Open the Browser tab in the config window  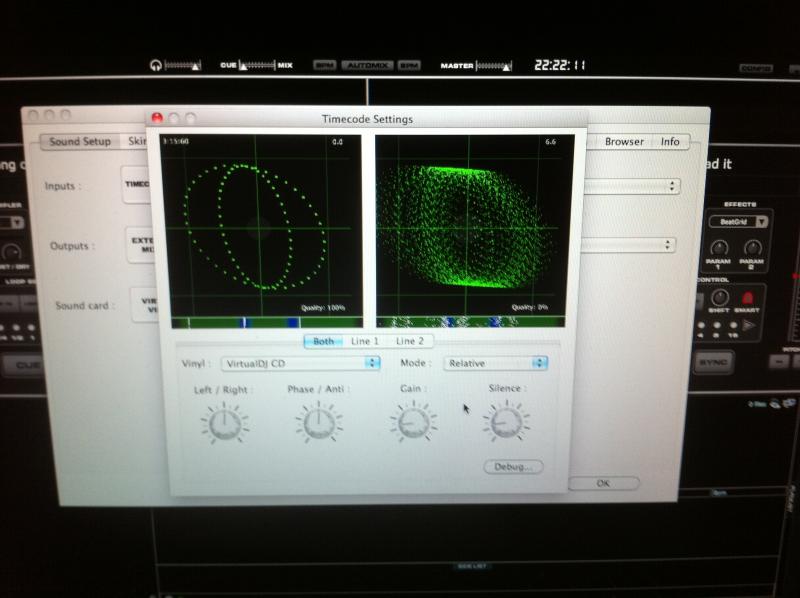point(624,142)
